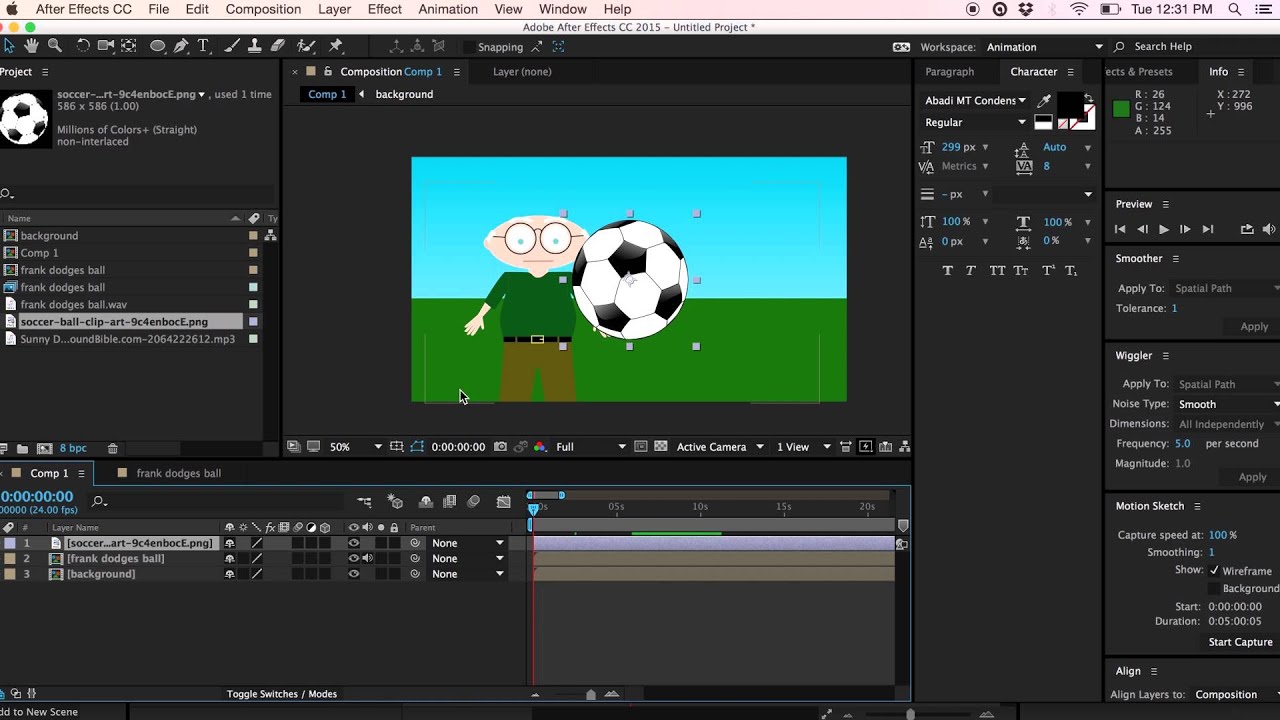Select the Pen tool
Screen dimensions: 1280x720
tap(181, 46)
